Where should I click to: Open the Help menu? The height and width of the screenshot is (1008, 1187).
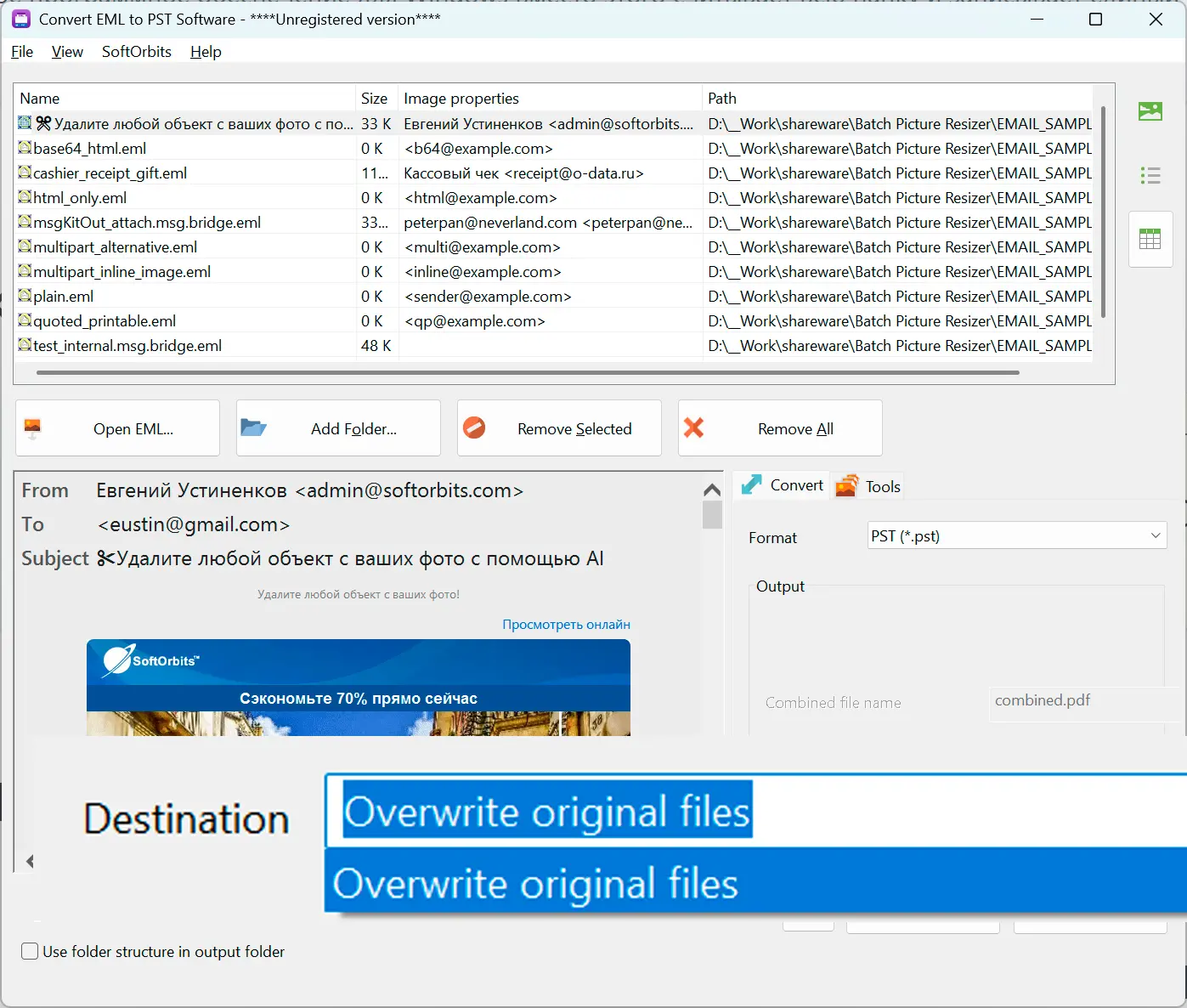[x=206, y=52]
